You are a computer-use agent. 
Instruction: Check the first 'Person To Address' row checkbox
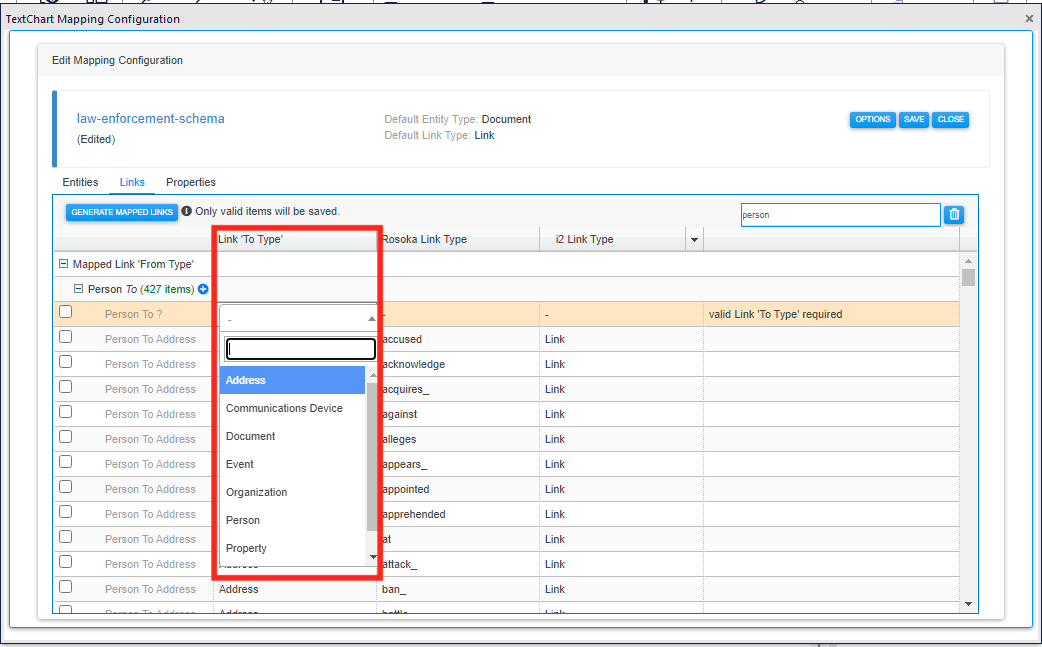click(x=65, y=337)
